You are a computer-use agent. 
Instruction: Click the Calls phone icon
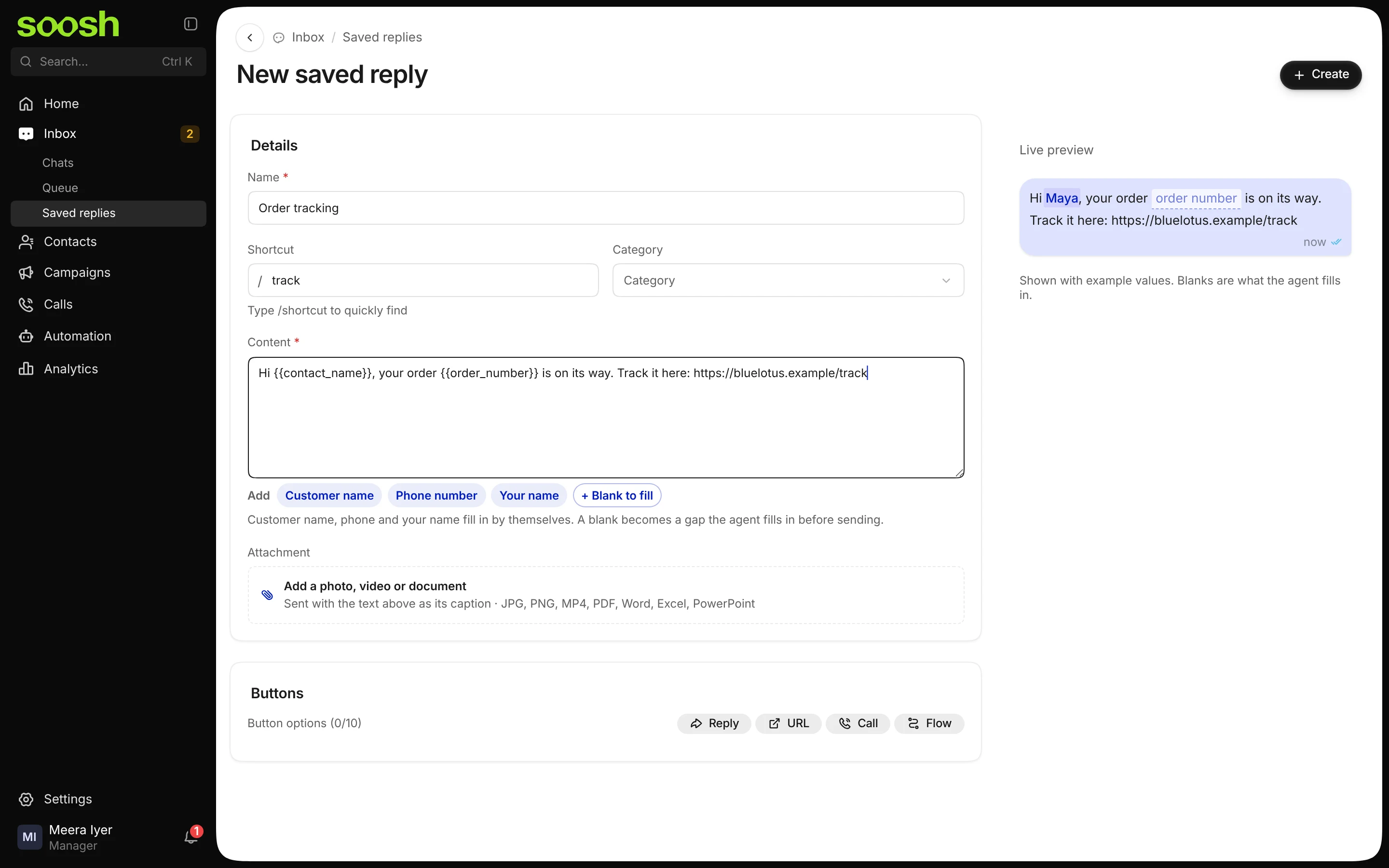click(26, 304)
